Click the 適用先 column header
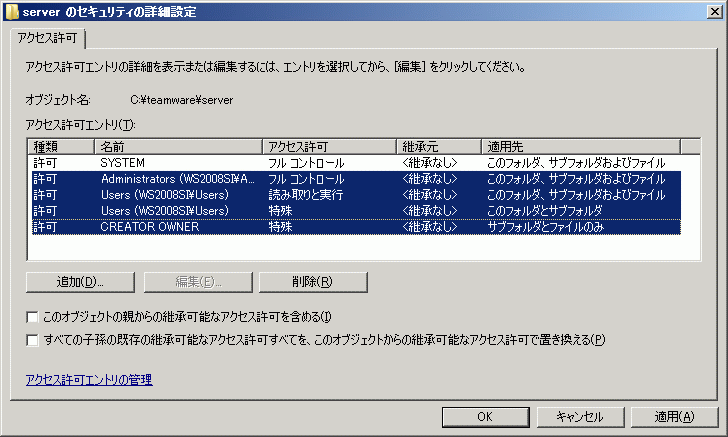This screenshot has width=728, height=437. 581,147
